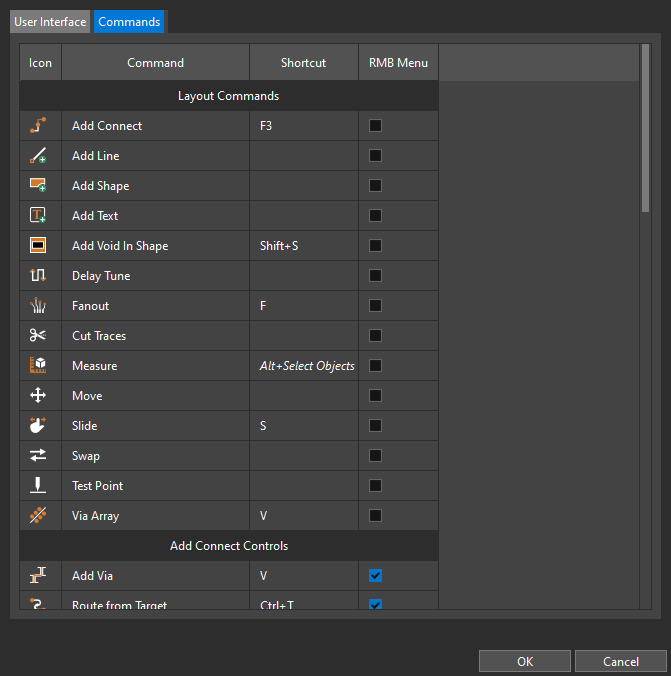The width and height of the screenshot is (671, 676).
Task: Enable RMB Menu for Swap
Action: point(375,455)
